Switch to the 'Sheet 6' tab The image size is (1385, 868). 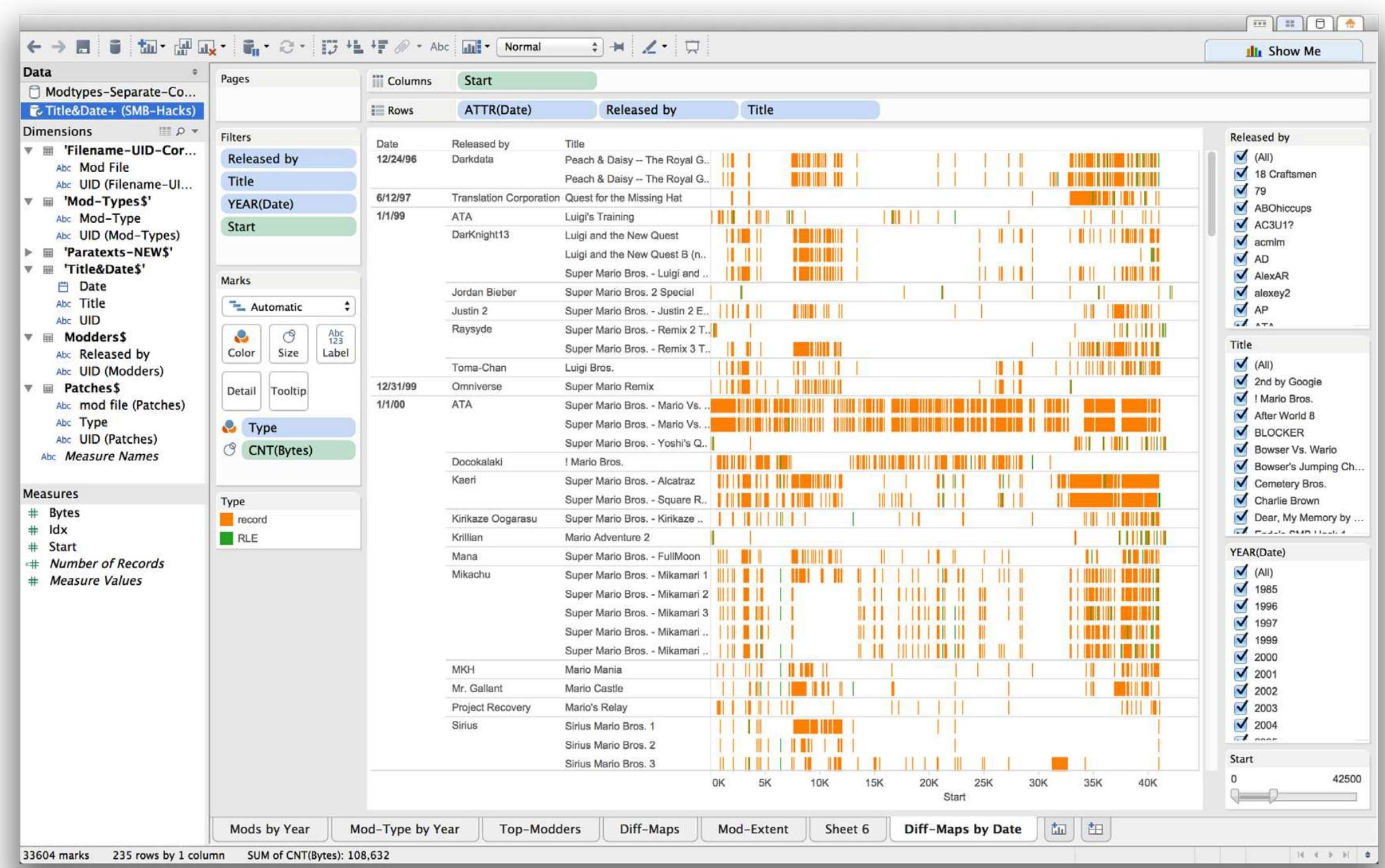click(x=847, y=829)
